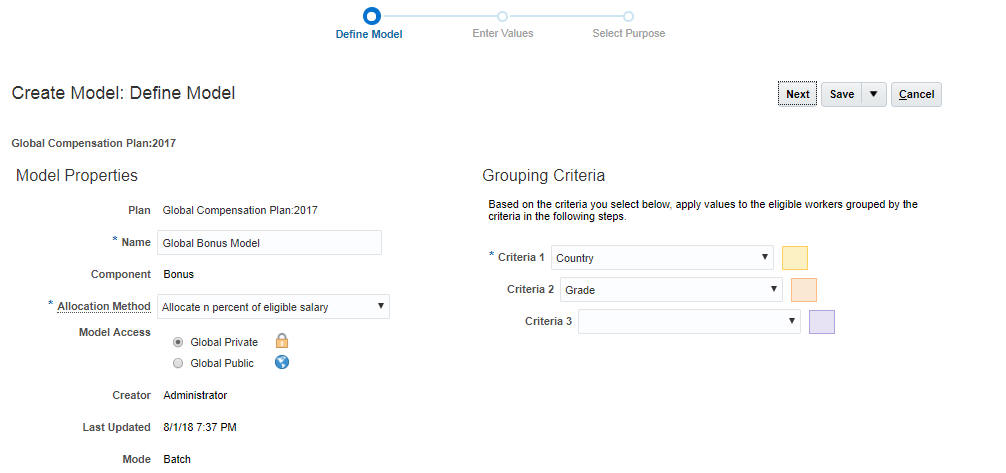Click the 'Bonus' component value

click(x=178, y=274)
